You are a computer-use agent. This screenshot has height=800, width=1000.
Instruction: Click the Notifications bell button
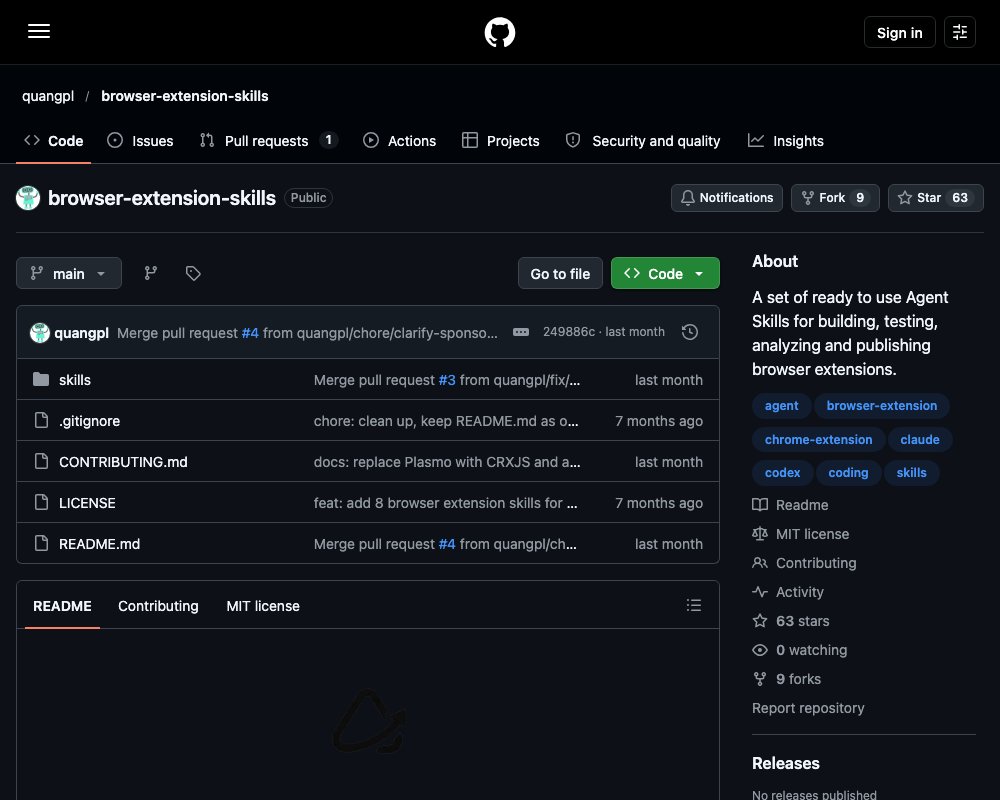[x=726, y=198]
